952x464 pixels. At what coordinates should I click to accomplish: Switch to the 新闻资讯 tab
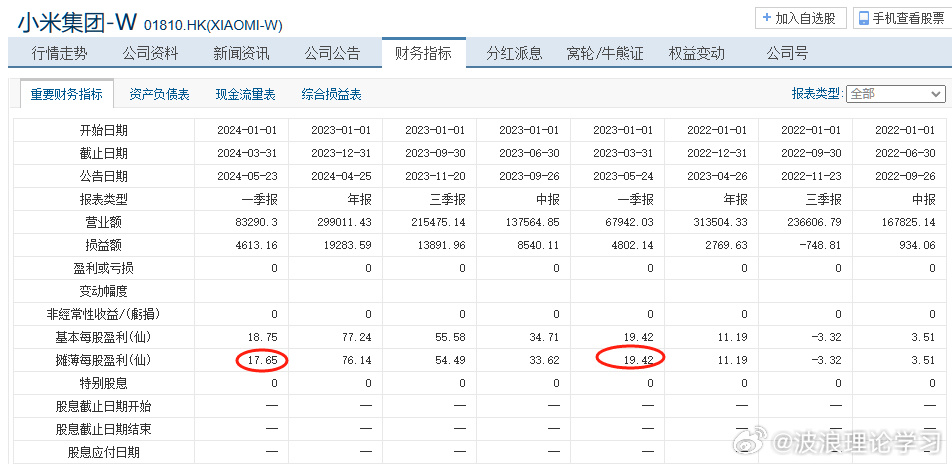(242, 53)
